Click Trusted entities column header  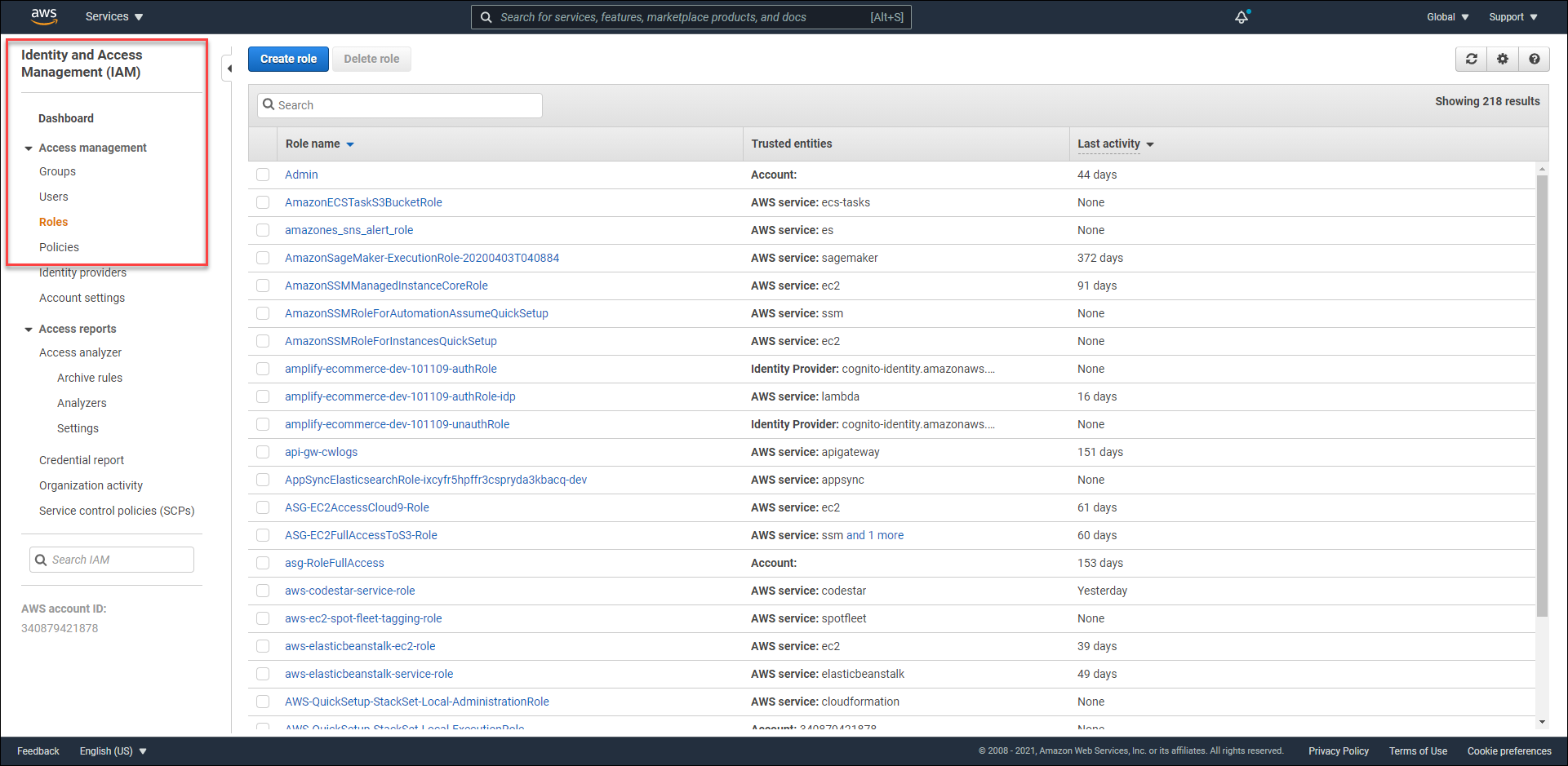tap(792, 144)
